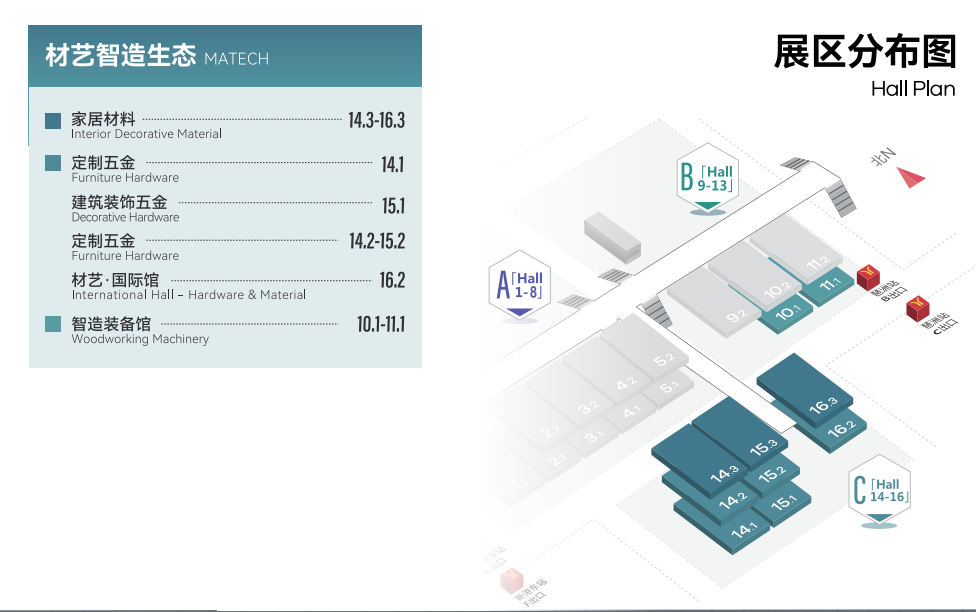Click square bullet beside Interior Decorative Material

pos(53,122)
